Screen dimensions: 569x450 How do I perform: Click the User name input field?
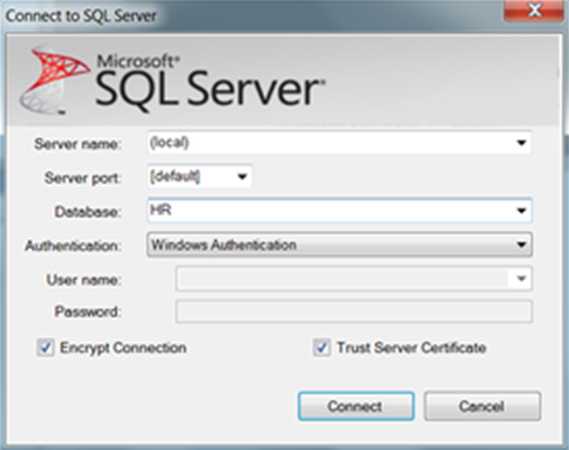354,279
